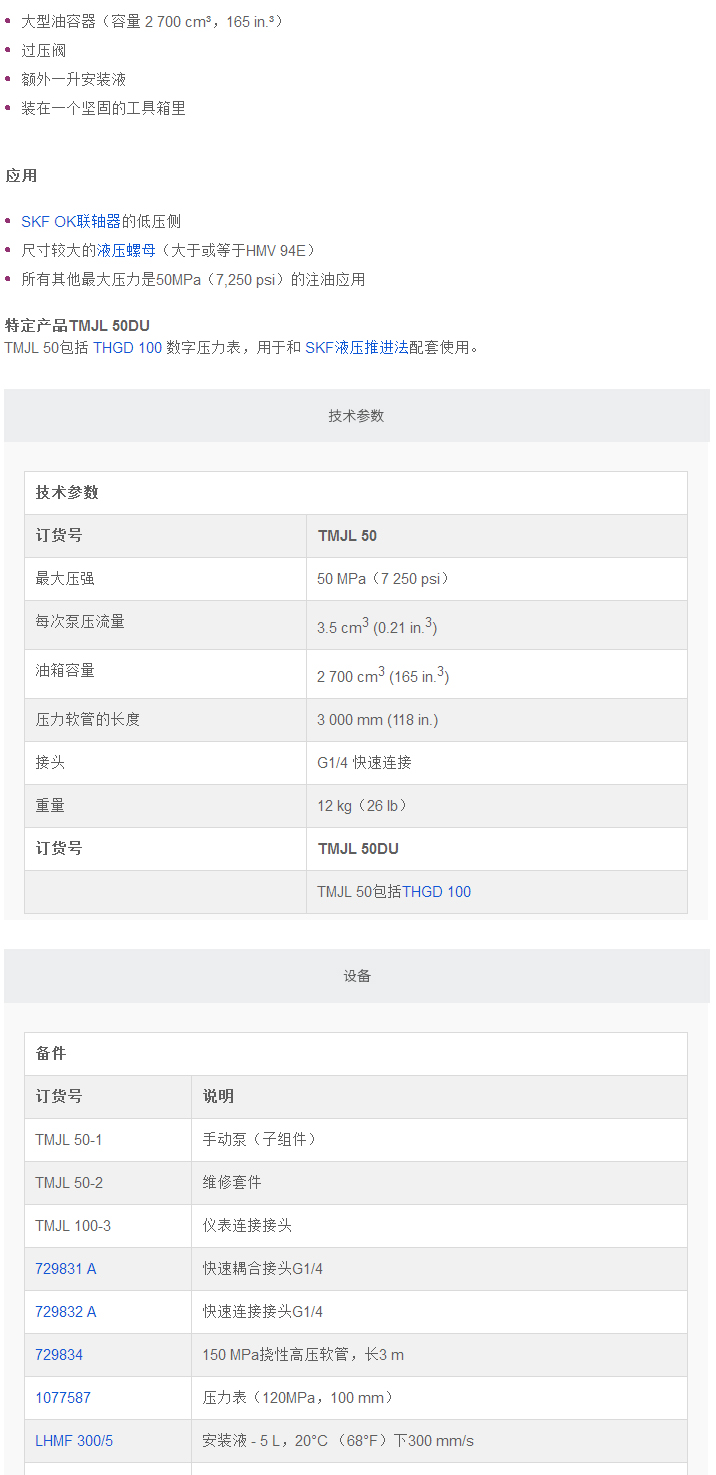Follow the SKF液压推进法 link
Image resolution: width=716 pixels, height=1475 pixels.
tap(356, 347)
